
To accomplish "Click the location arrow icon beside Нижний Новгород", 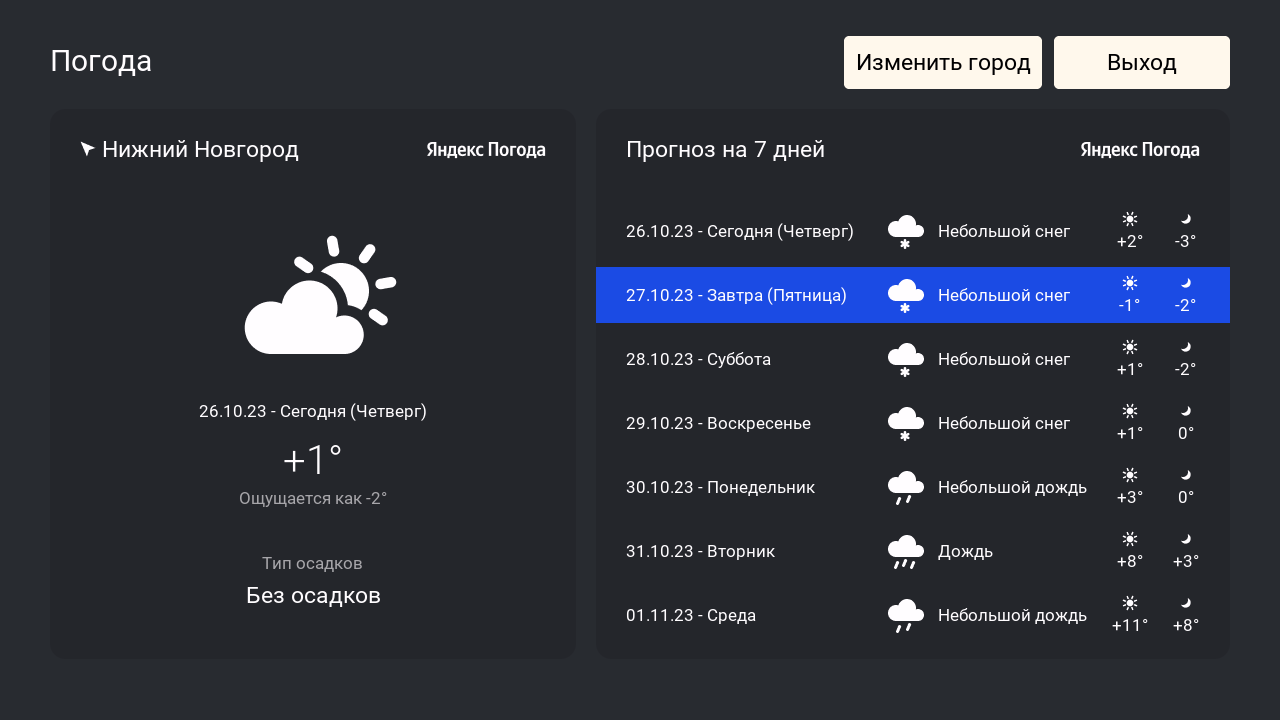I will [x=88, y=149].
